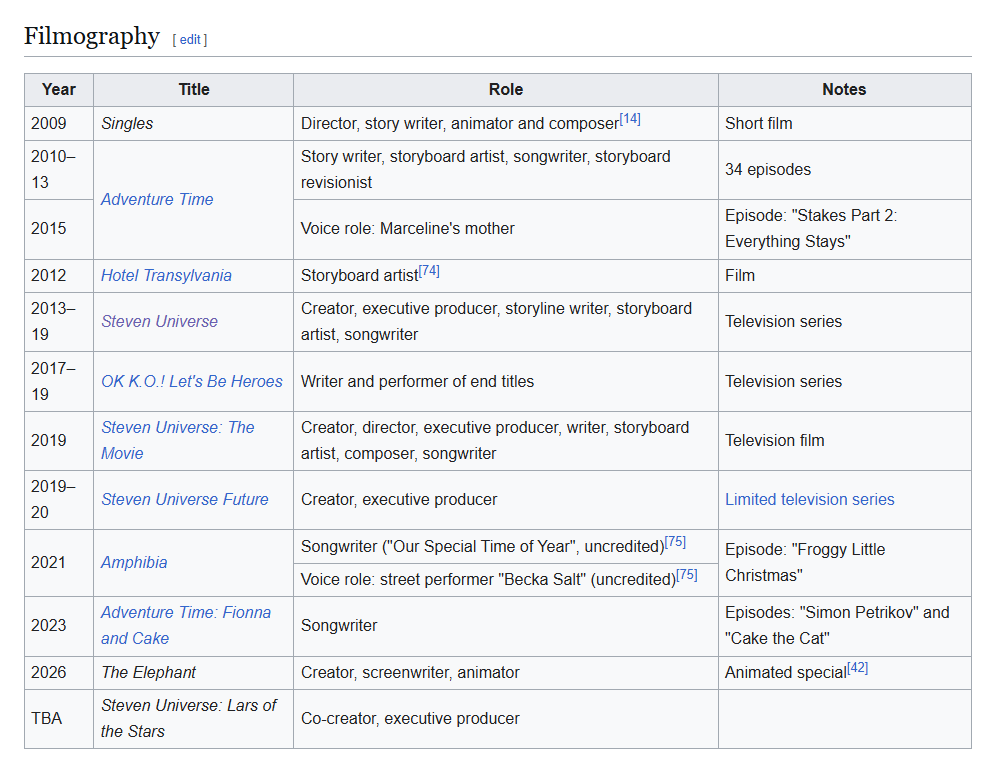
Task: Click the 2019–20 year cell
Action: pos(59,500)
